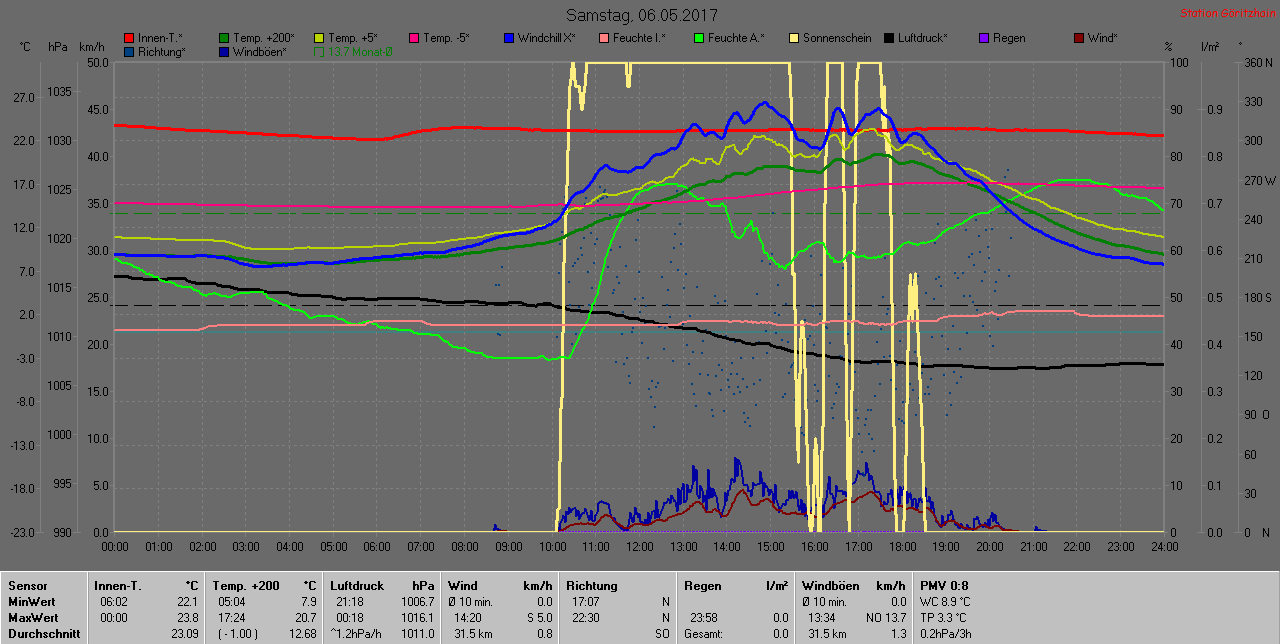Click the bright green Feuchte A. legend square

[x=699, y=38]
